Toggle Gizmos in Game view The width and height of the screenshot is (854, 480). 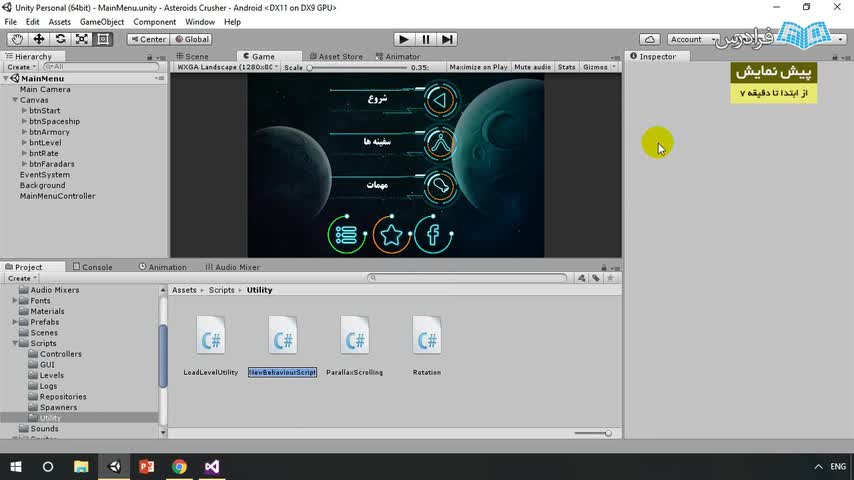(595, 67)
